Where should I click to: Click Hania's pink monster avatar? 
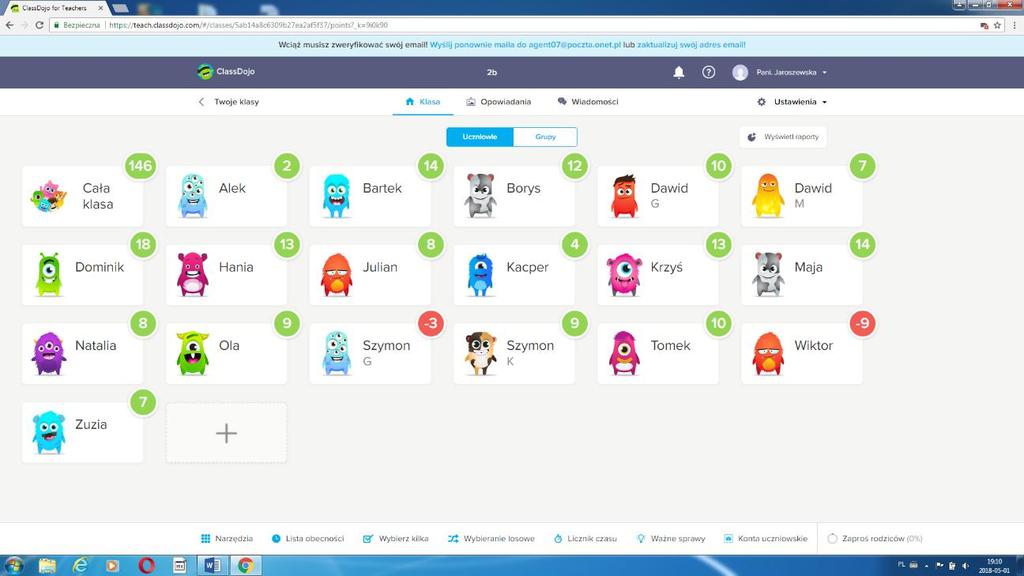193,274
